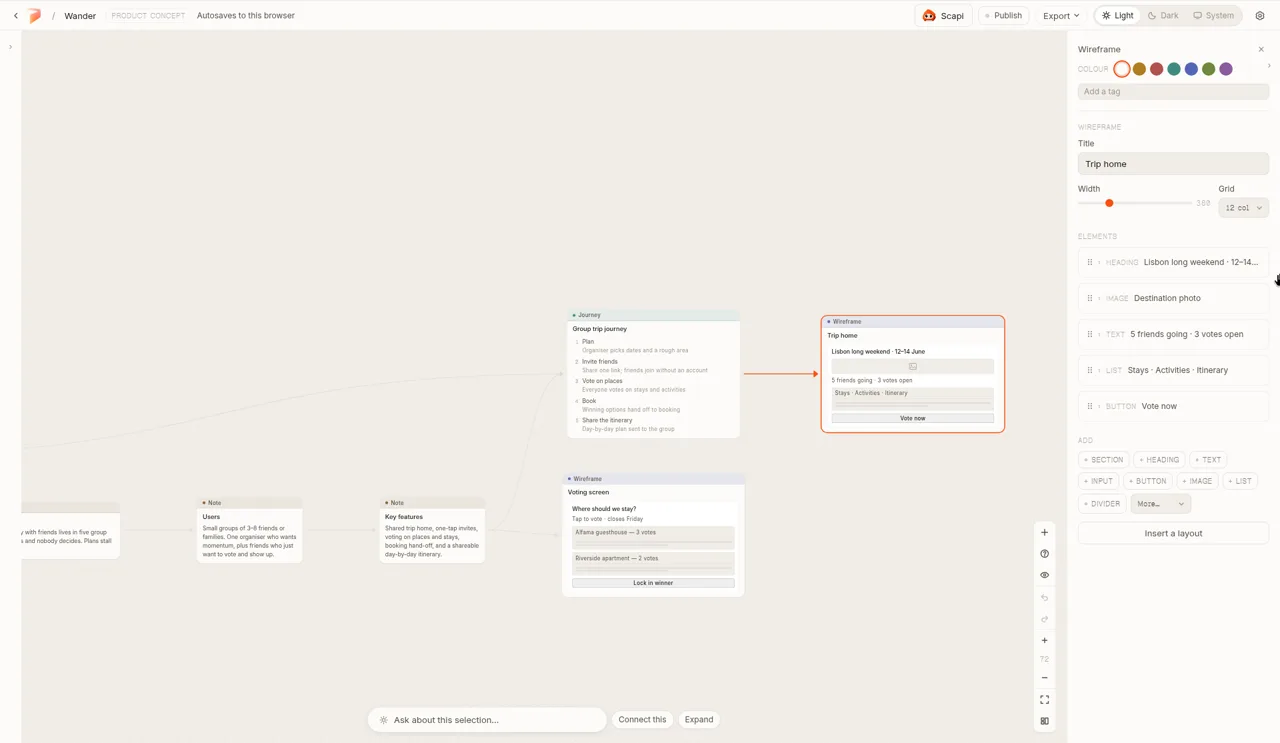The width and height of the screenshot is (1280, 743).
Task: Select the Lisbon long weekend heading row
Action: tap(1173, 262)
